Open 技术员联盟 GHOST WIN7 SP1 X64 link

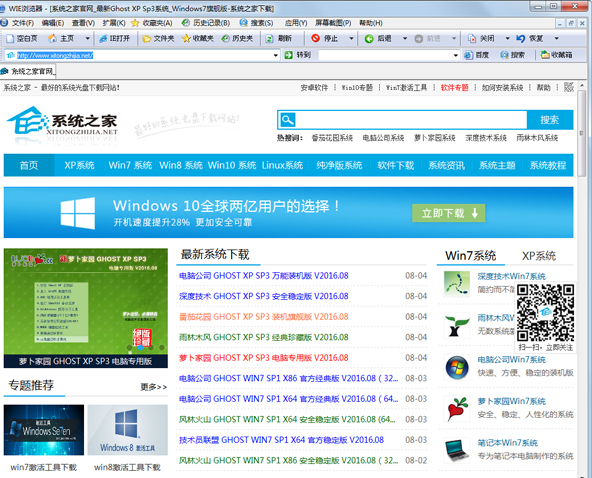click(281, 440)
